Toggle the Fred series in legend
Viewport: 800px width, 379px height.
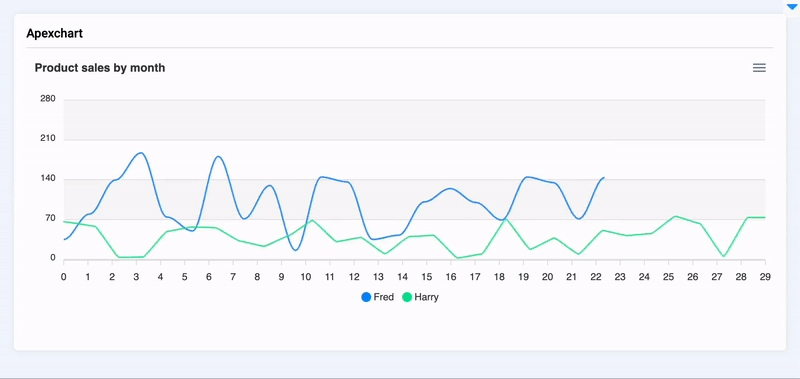(x=378, y=297)
